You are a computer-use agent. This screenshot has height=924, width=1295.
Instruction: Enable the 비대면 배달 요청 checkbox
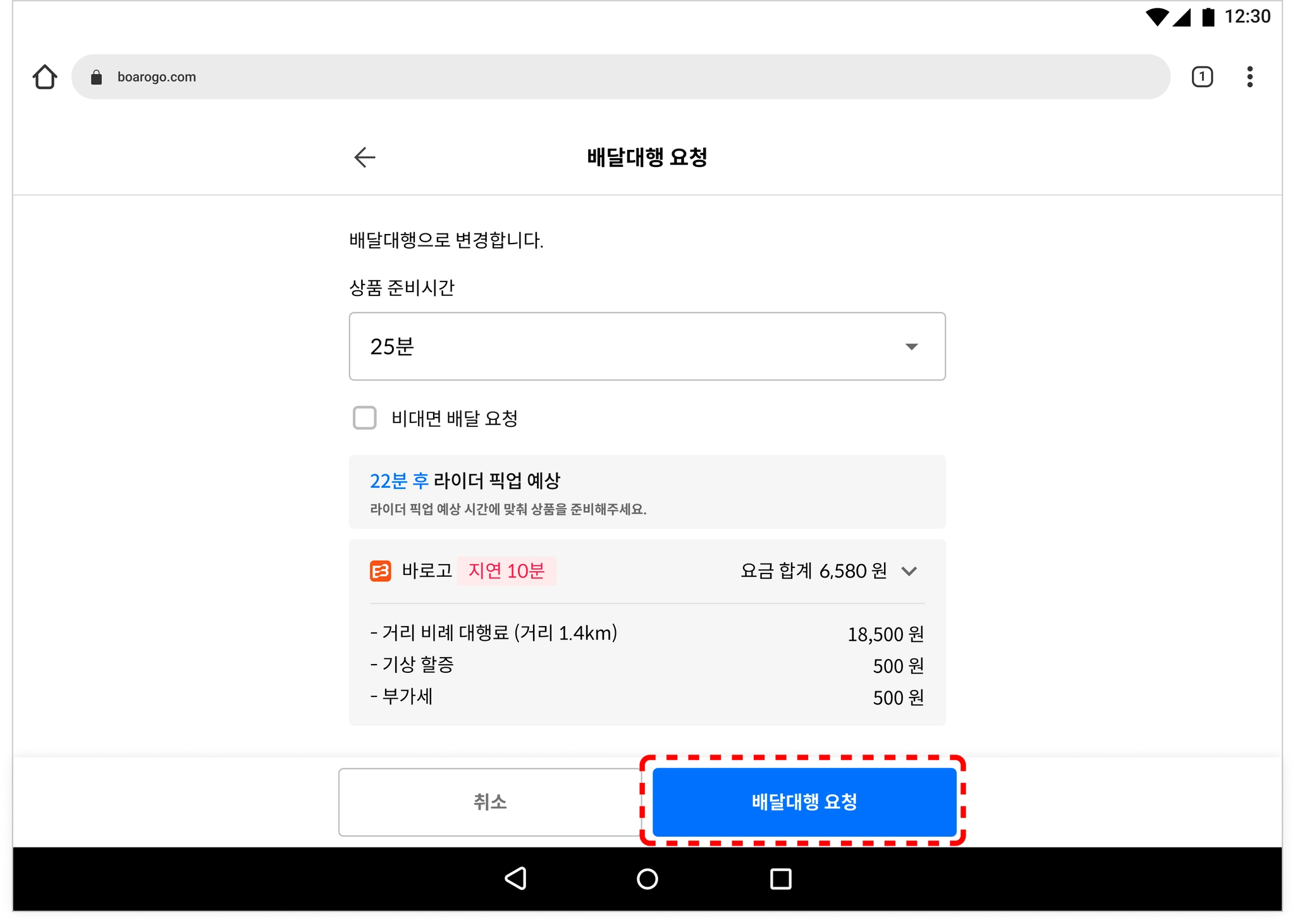click(365, 418)
